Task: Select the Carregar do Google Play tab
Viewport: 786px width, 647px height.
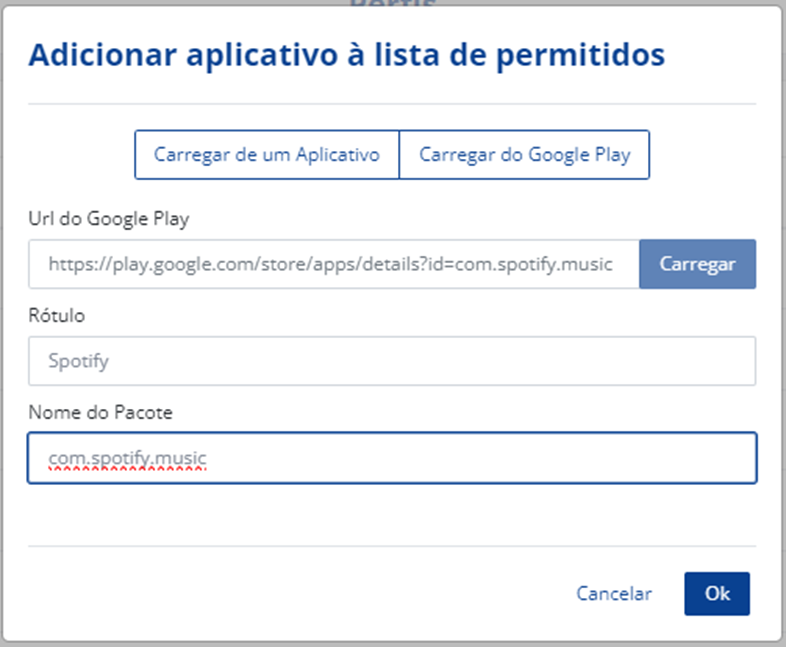Action: pyautogui.click(x=524, y=155)
